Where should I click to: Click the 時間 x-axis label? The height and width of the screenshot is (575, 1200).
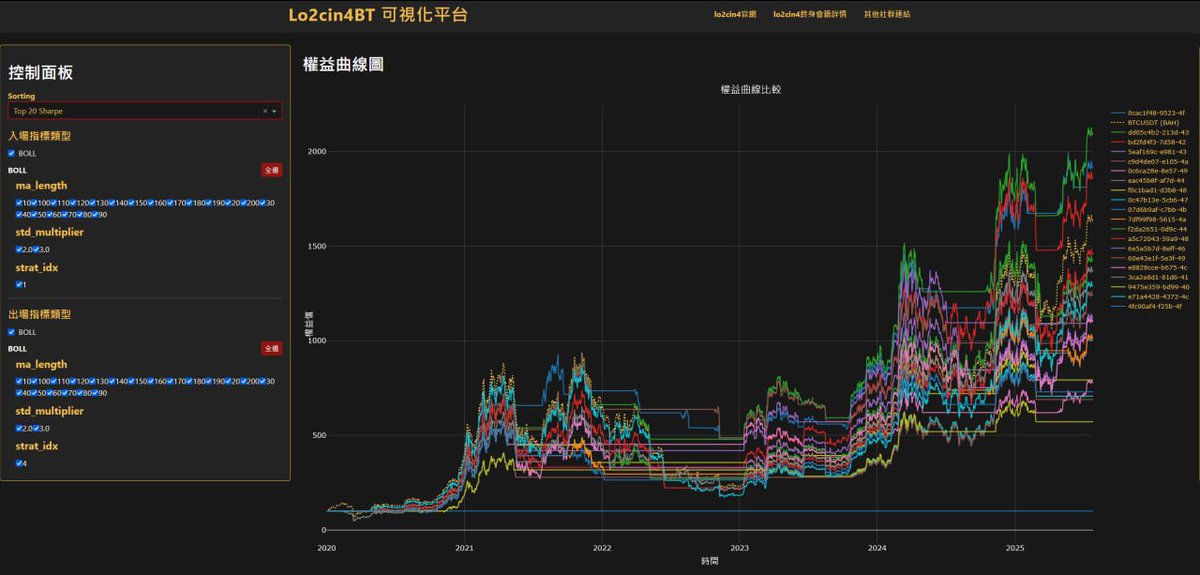(x=709, y=561)
